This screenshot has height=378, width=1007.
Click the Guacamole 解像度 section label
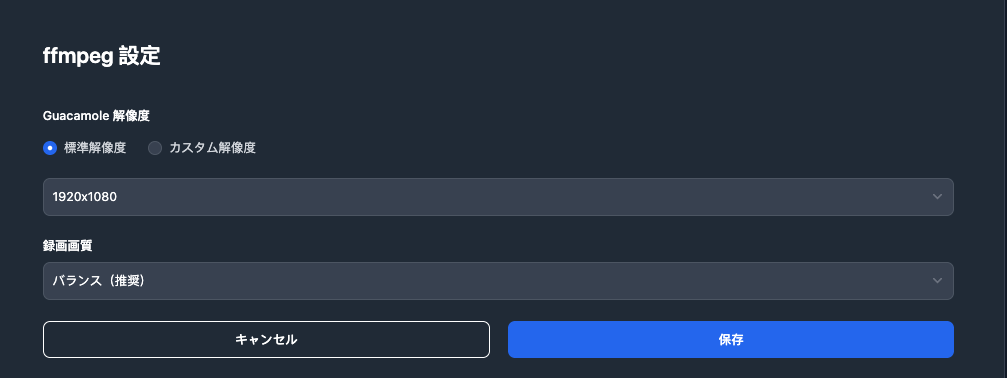pyautogui.click(x=96, y=116)
